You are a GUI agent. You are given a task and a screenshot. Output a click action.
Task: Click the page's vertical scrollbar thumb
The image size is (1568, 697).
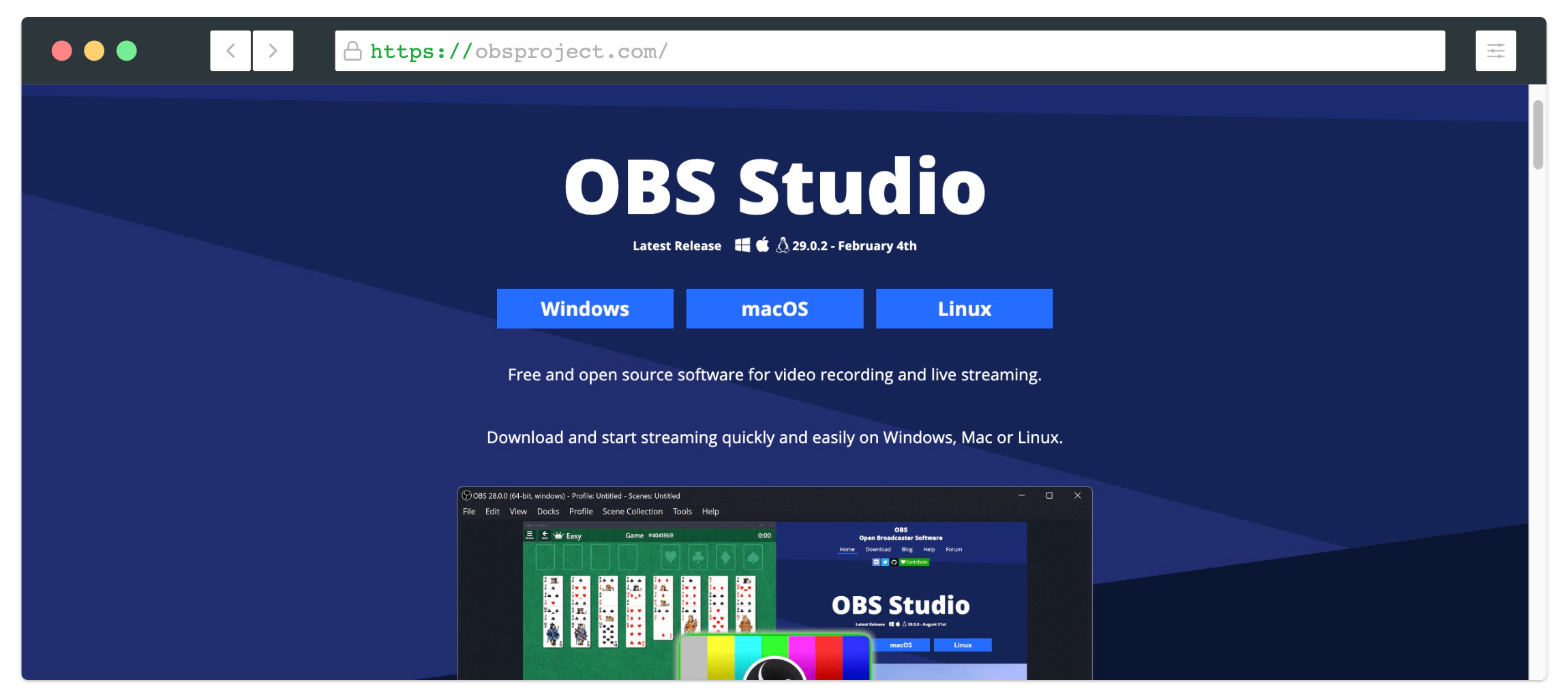1538,134
